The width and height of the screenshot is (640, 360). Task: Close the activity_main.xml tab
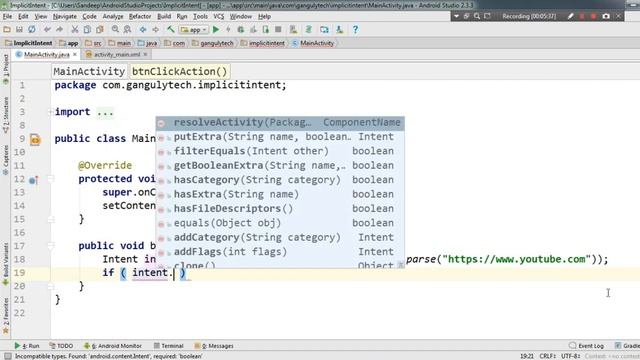tap(145, 54)
